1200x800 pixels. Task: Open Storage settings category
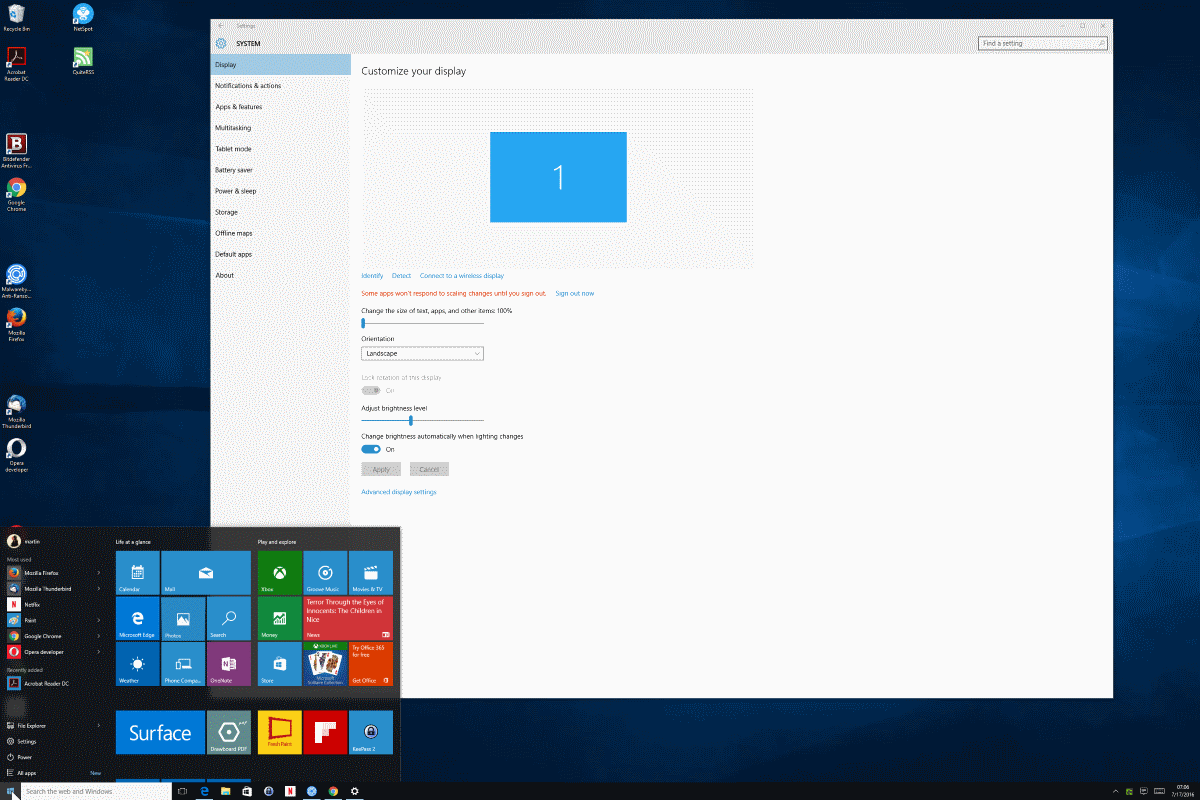tap(281, 212)
